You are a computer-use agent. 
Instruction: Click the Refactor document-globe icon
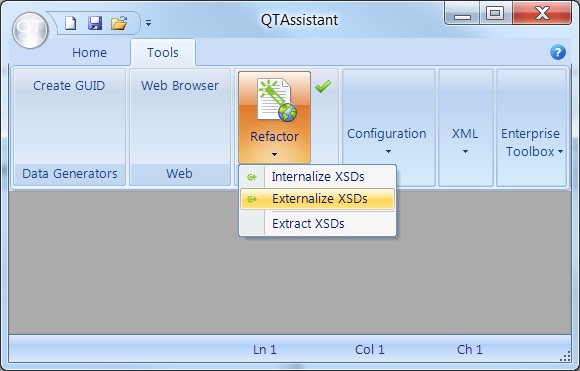coord(277,100)
